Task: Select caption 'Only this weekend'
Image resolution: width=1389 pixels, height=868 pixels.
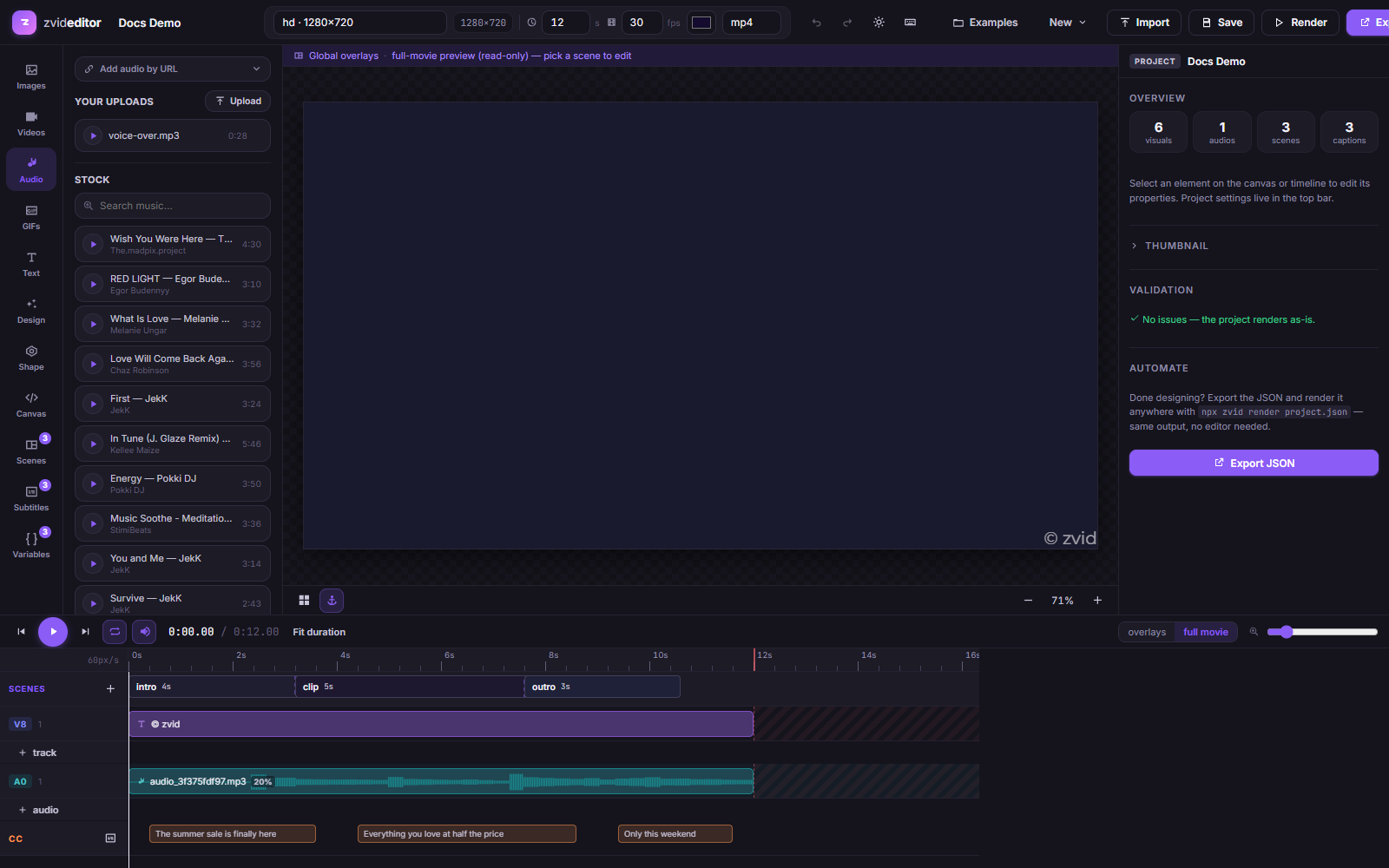Action: point(675,834)
